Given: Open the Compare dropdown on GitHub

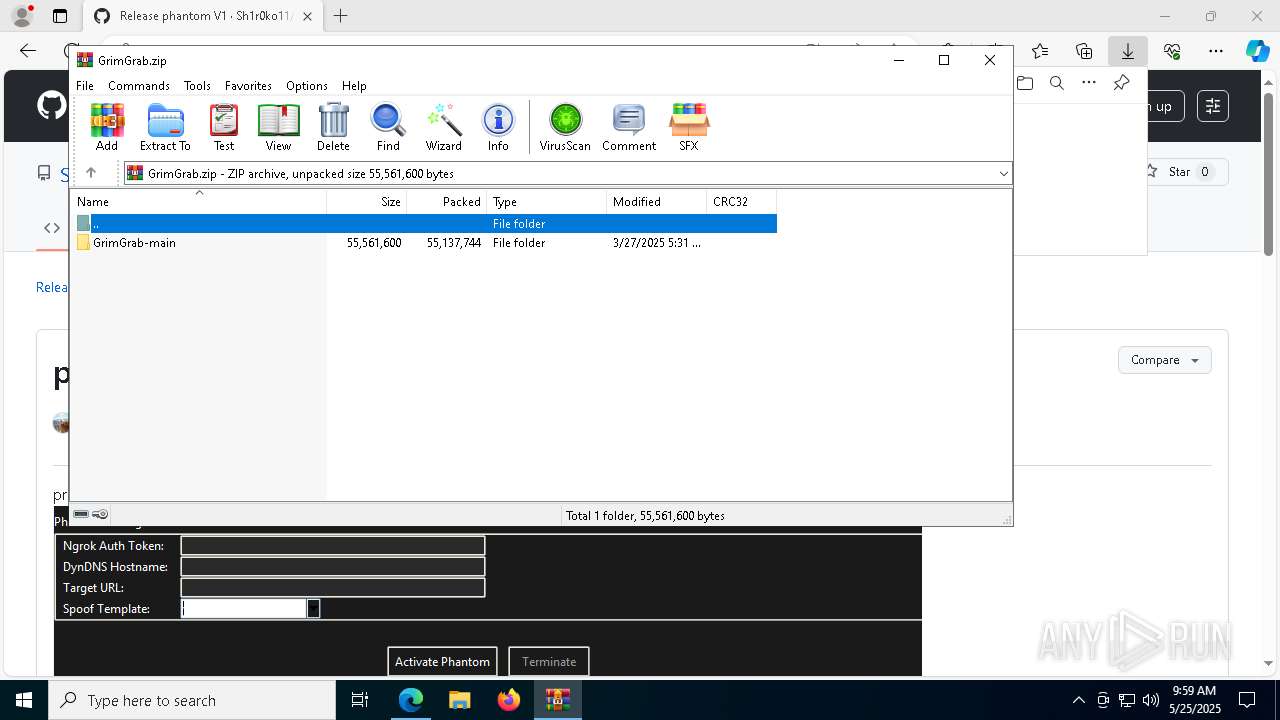Looking at the screenshot, I should pos(1164,360).
